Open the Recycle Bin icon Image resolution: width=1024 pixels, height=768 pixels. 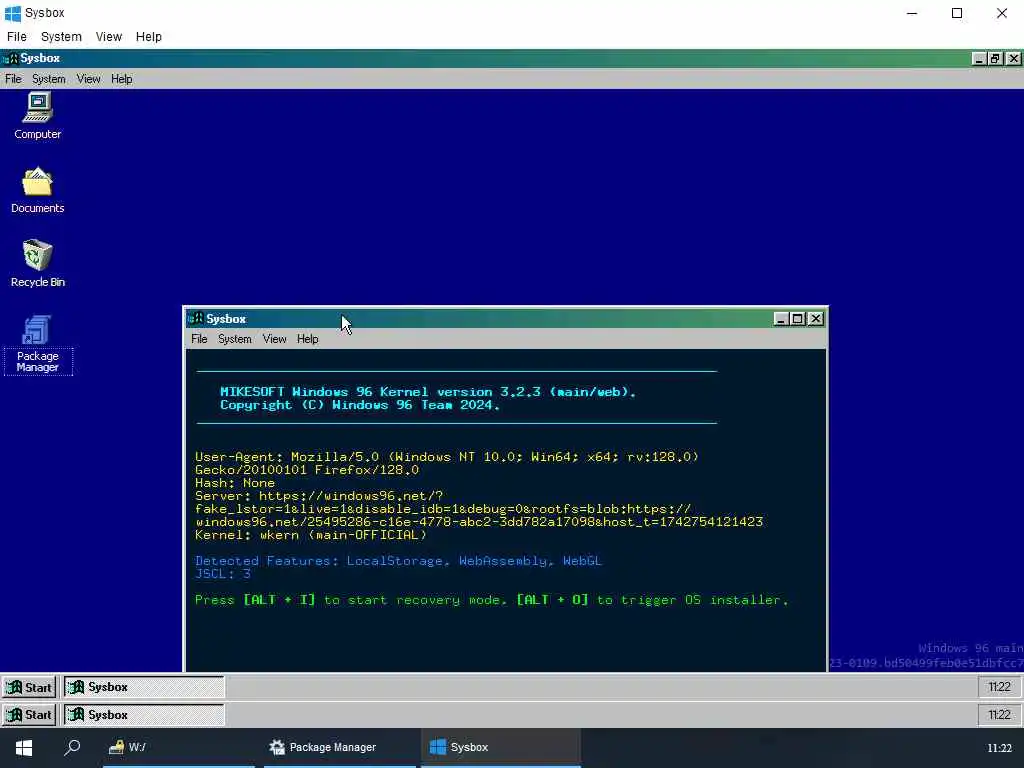click(37, 263)
